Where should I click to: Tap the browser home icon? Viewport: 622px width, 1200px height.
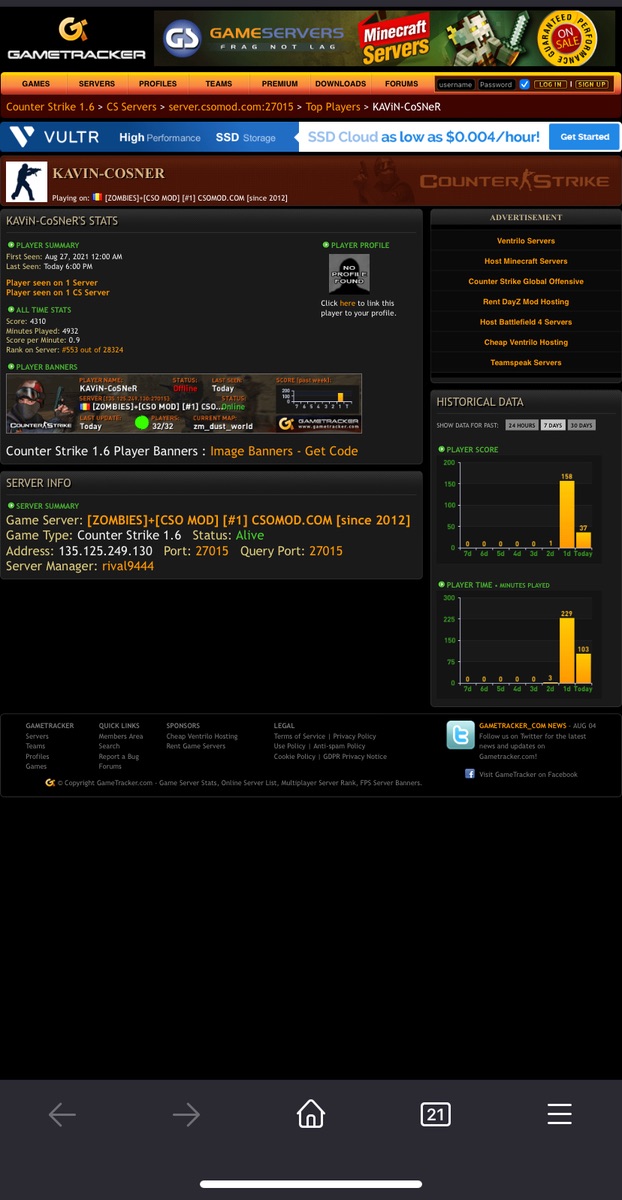(311, 1114)
